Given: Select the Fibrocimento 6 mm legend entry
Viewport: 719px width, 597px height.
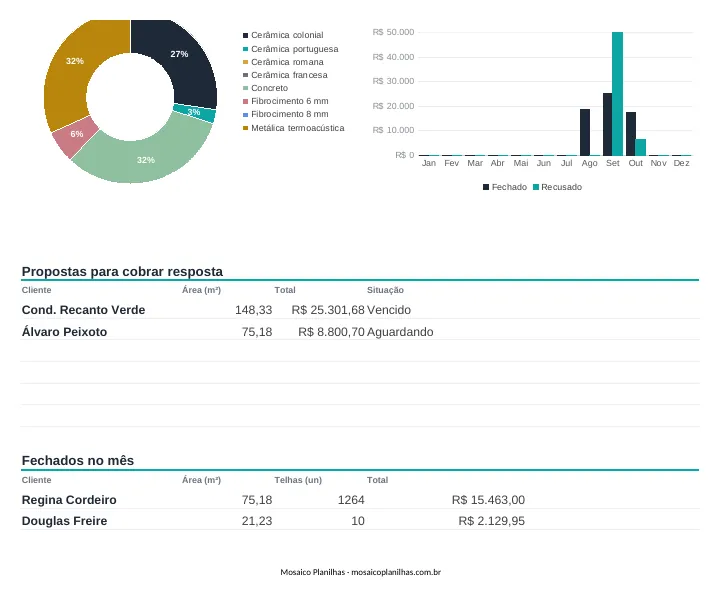Looking at the screenshot, I should tap(286, 101).
